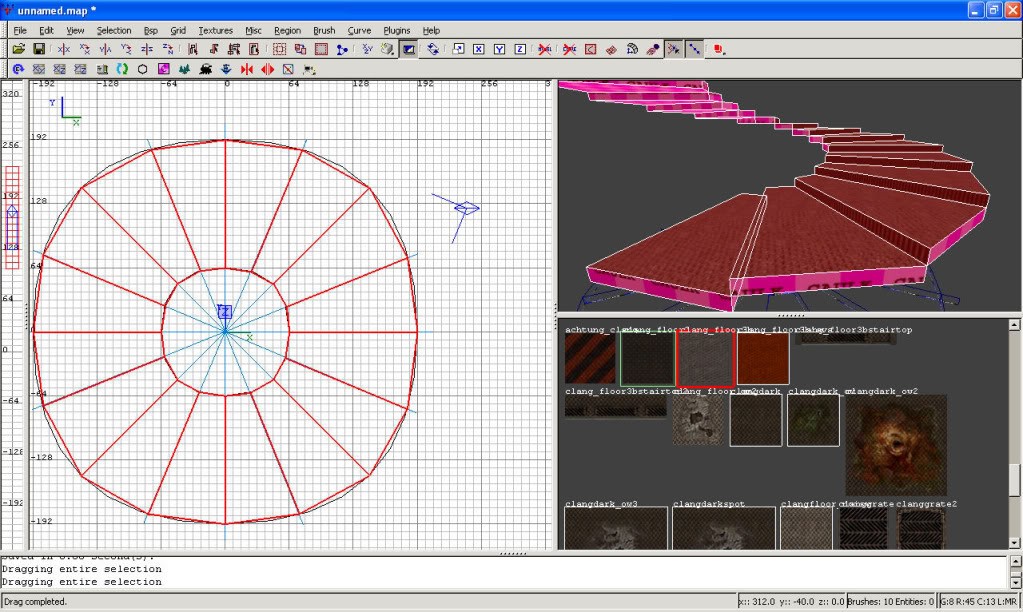Rotate selection around the Z axis
Viewport: 1023px width, 612px height.
tap(168, 49)
